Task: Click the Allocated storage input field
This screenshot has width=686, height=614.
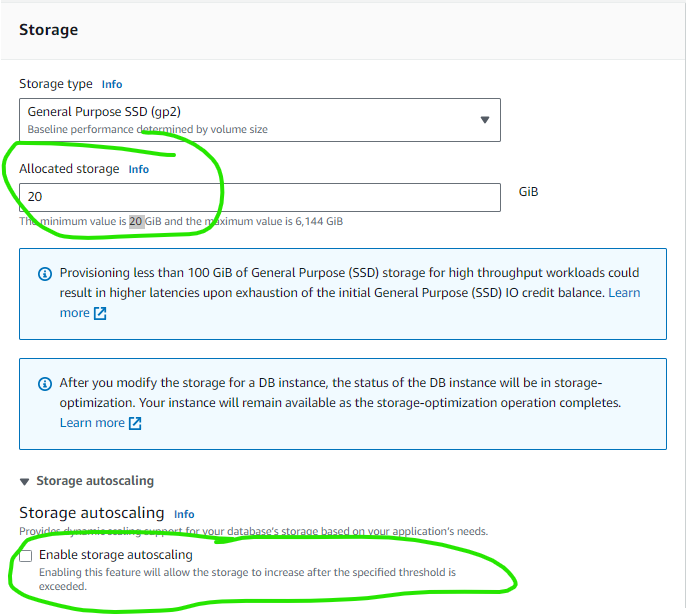Action: tap(259, 197)
